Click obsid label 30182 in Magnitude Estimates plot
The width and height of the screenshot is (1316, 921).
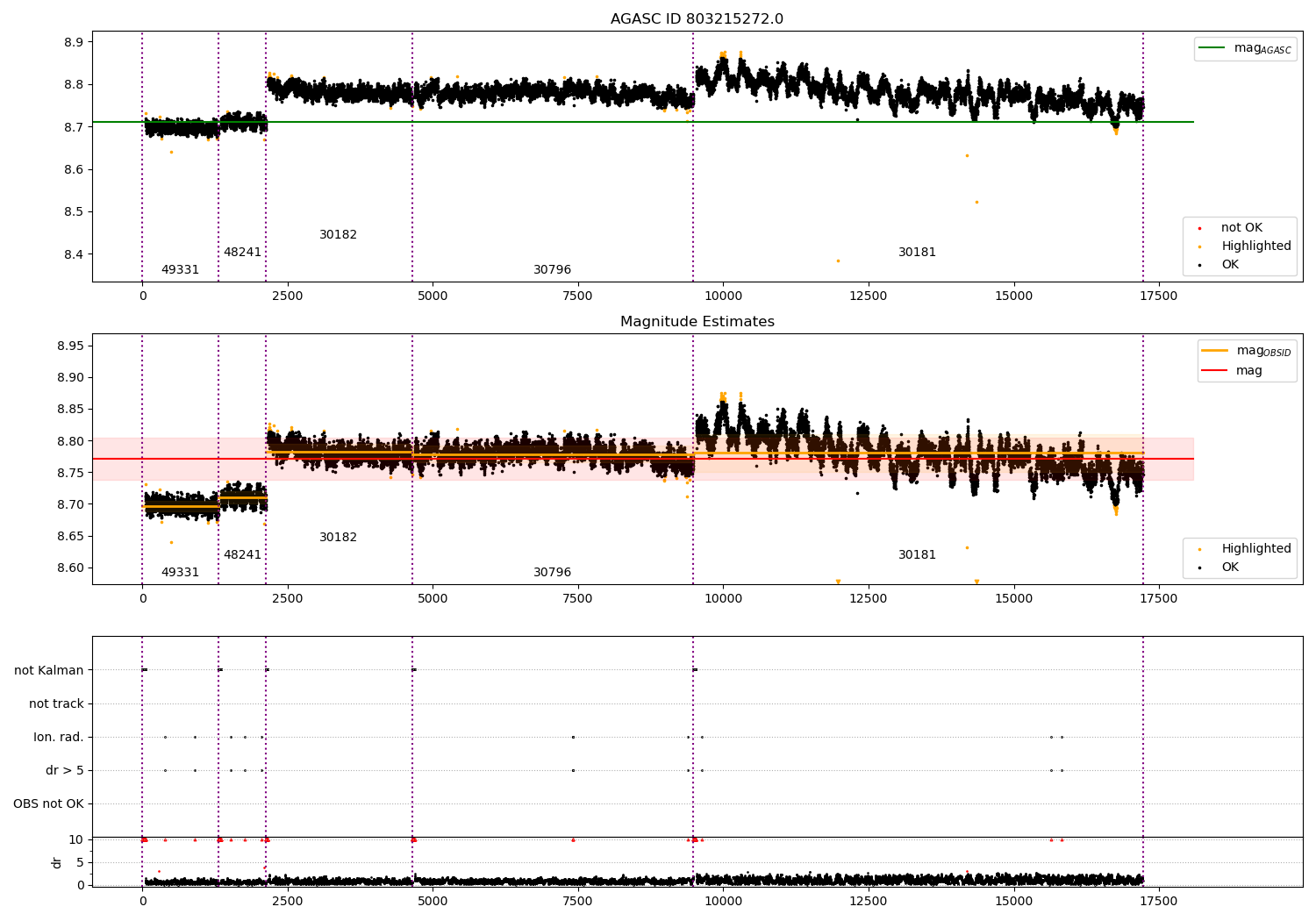click(x=338, y=538)
